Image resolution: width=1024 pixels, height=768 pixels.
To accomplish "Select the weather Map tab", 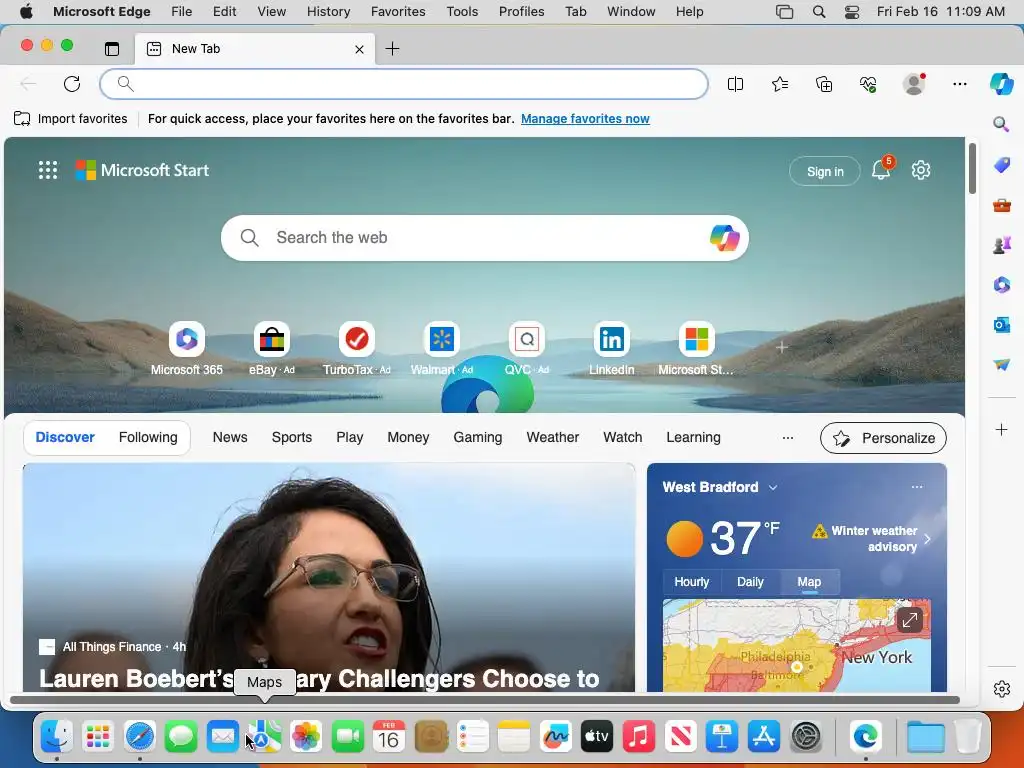I will pyautogui.click(x=809, y=582).
